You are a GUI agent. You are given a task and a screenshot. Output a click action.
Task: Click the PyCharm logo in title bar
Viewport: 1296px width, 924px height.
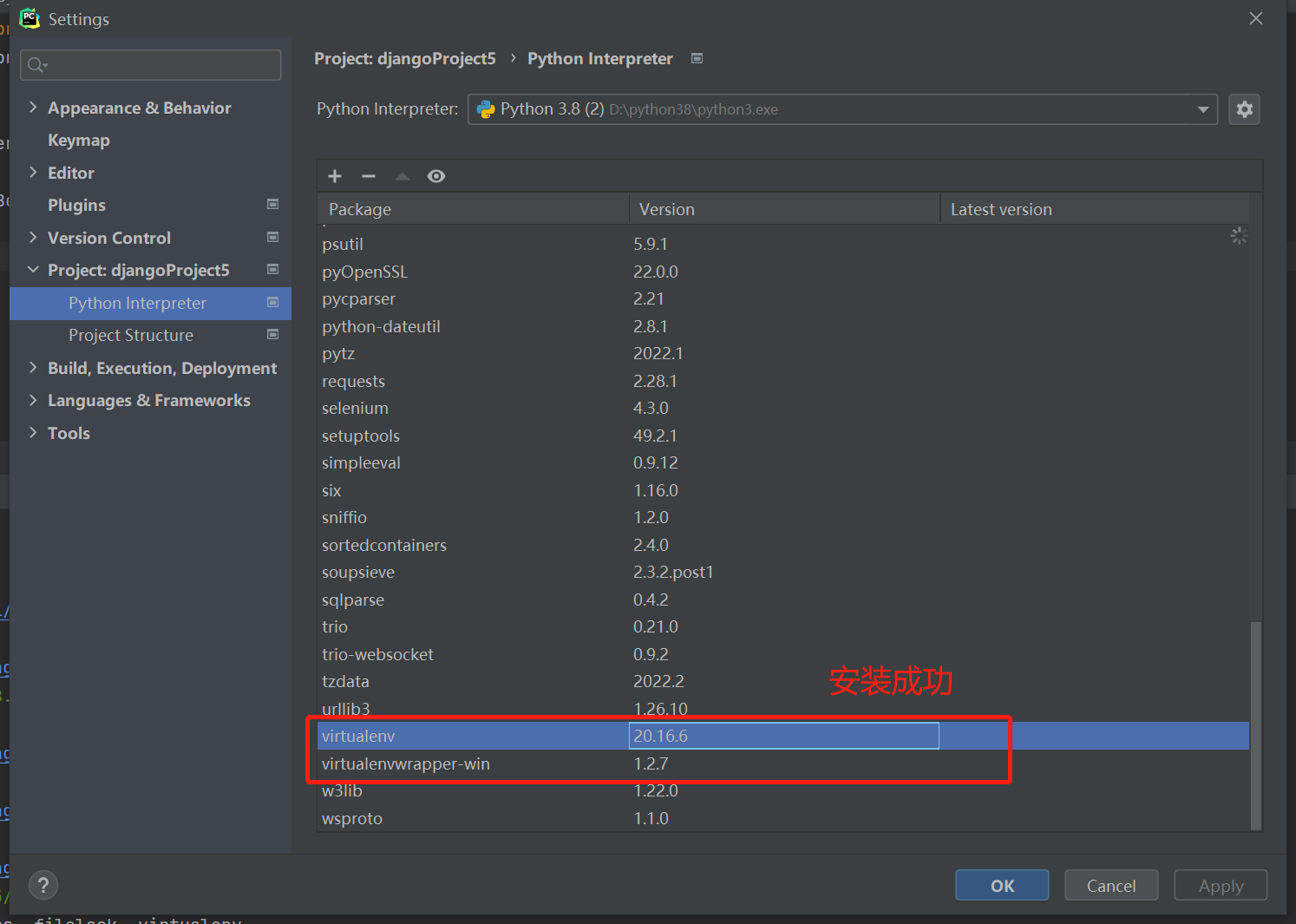[x=30, y=18]
